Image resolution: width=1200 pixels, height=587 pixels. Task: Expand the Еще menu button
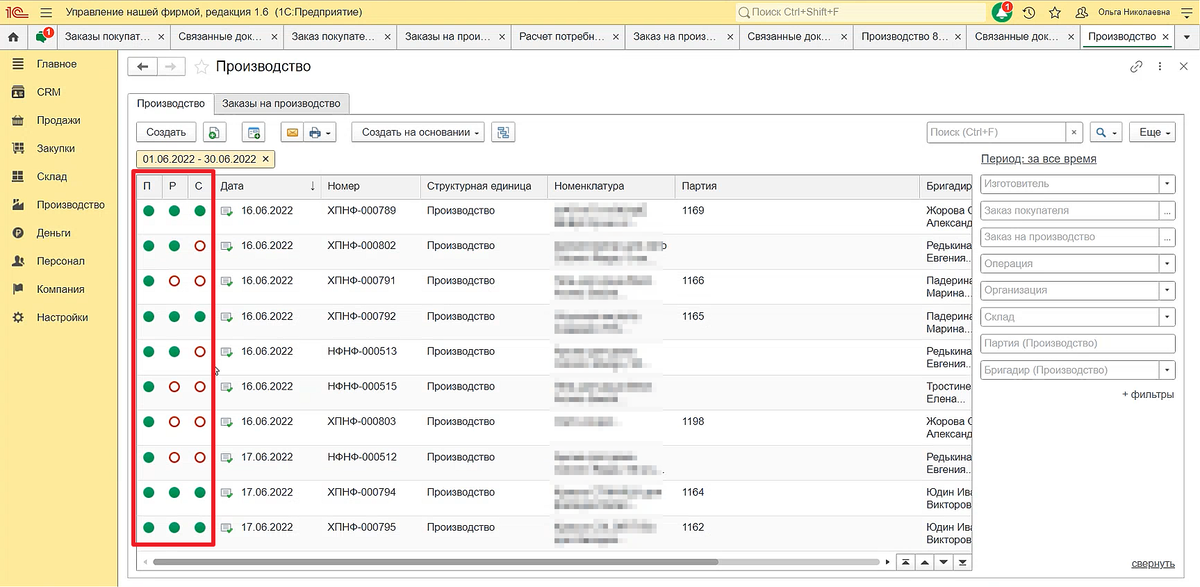(x=1151, y=132)
